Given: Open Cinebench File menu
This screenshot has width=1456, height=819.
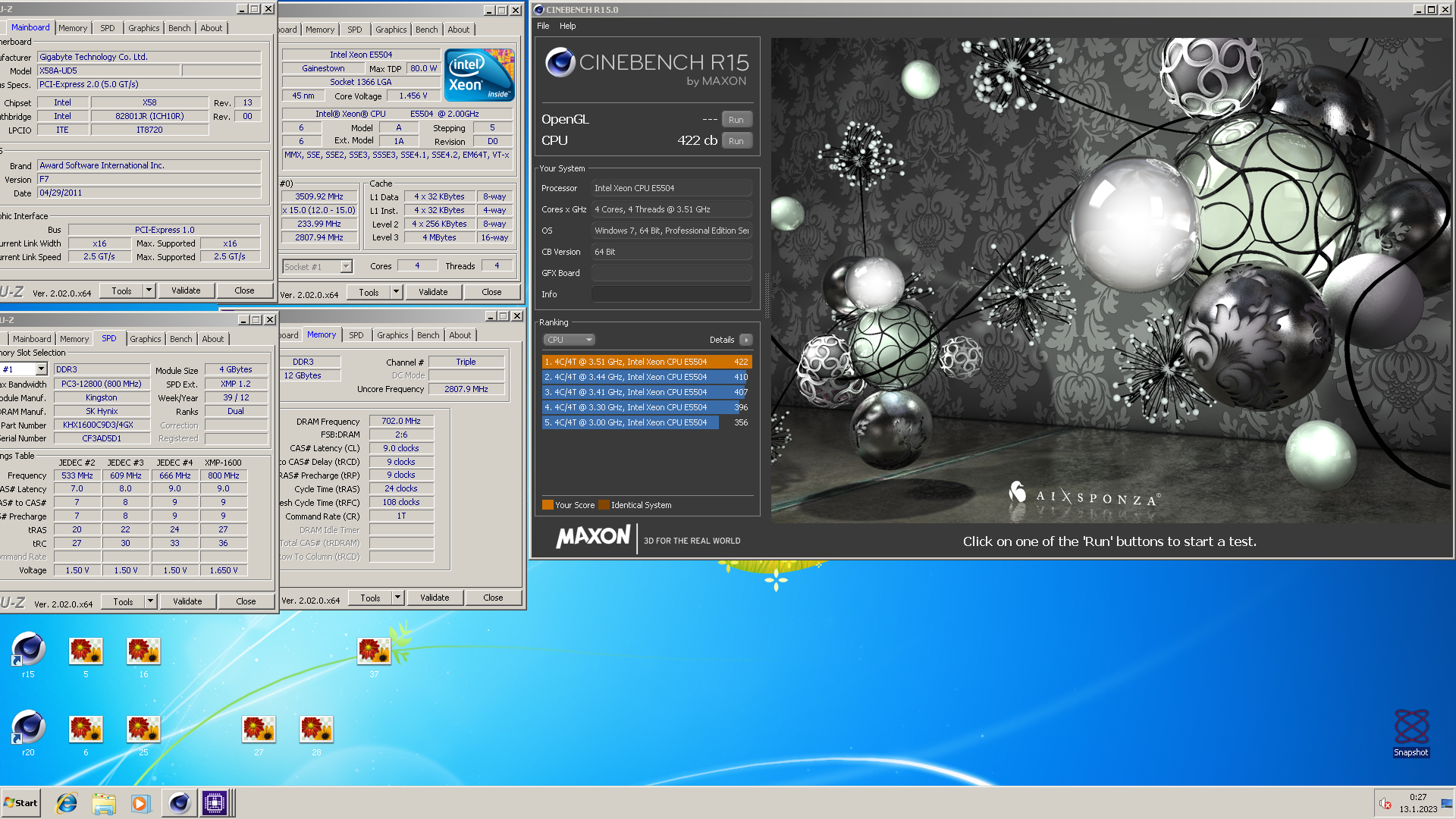Looking at the screenshot, I should [543, 26].
